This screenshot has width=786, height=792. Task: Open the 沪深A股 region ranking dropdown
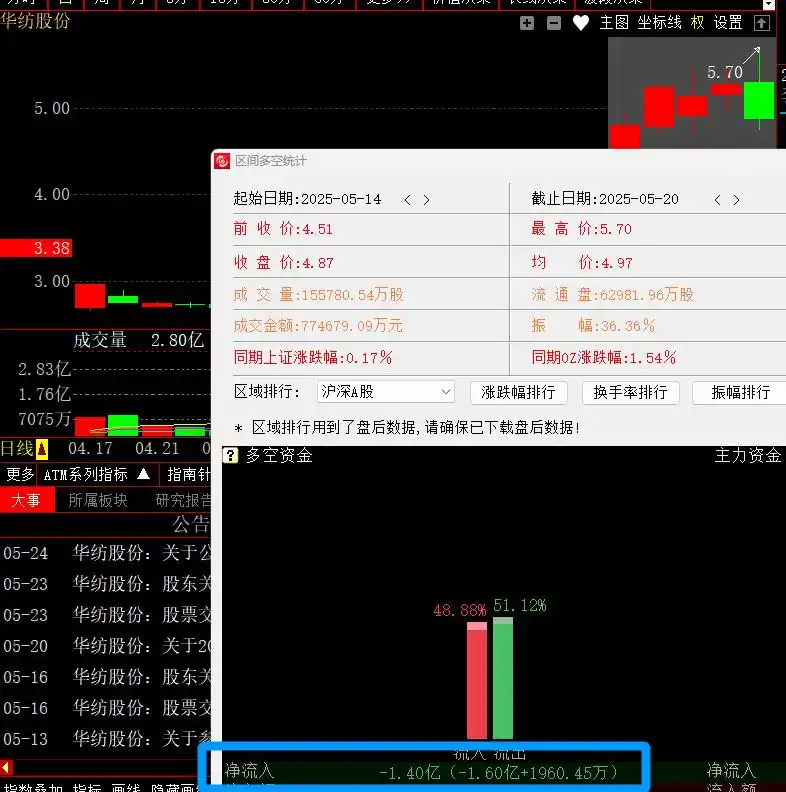[386, 392]
